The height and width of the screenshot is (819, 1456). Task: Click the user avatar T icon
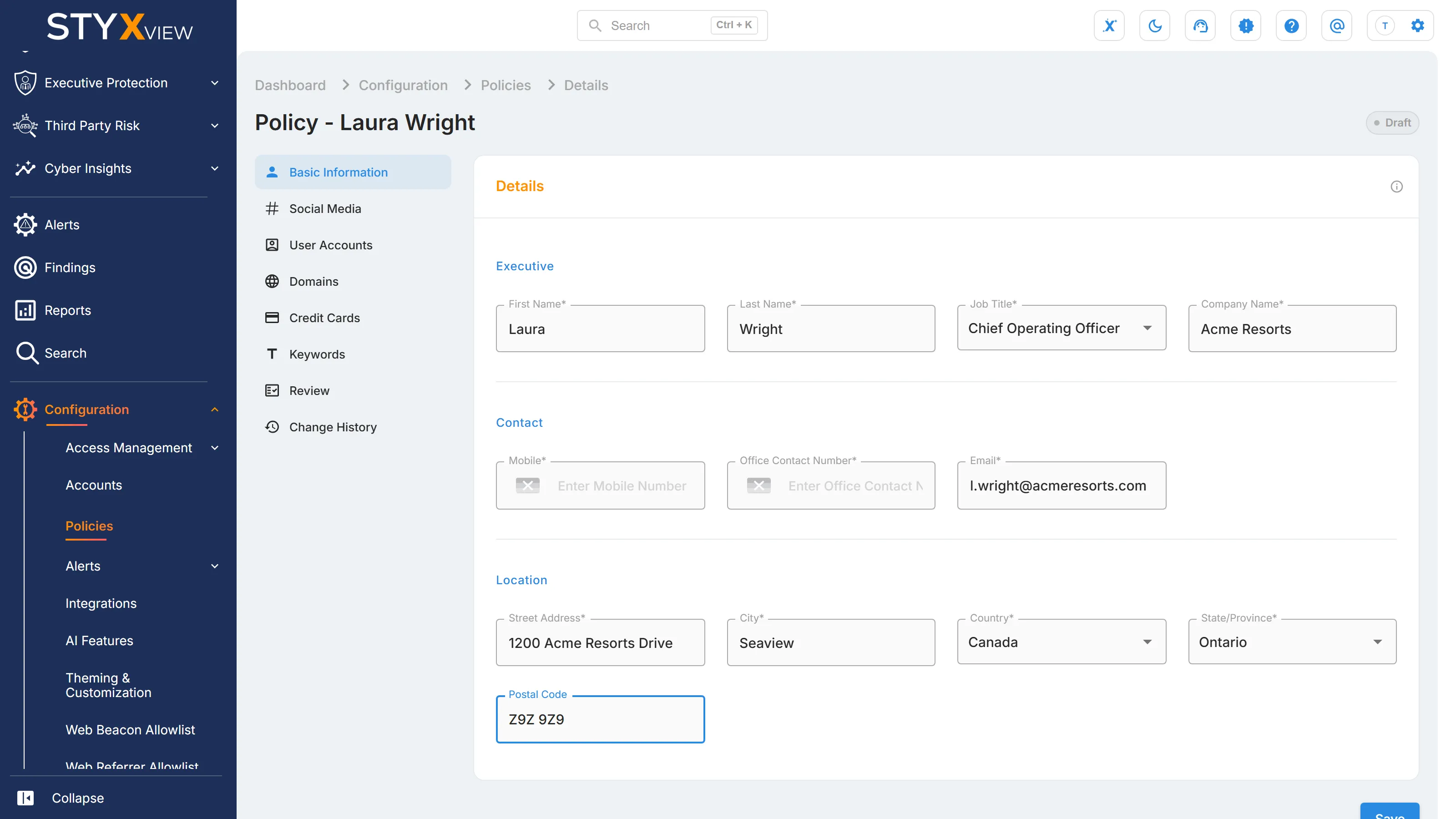pos(1385,25)
